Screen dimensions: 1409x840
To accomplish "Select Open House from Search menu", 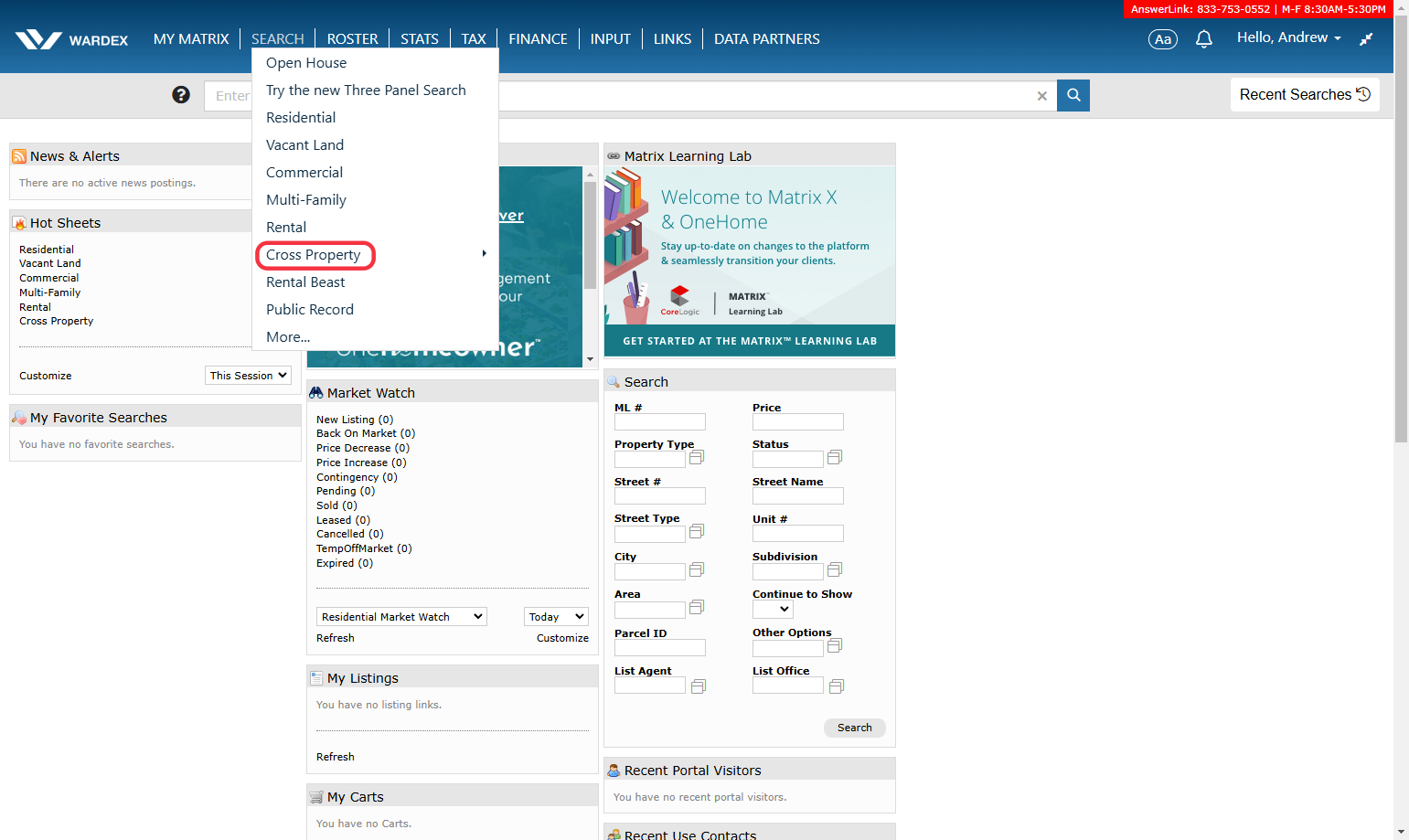I will coord(306,63).
